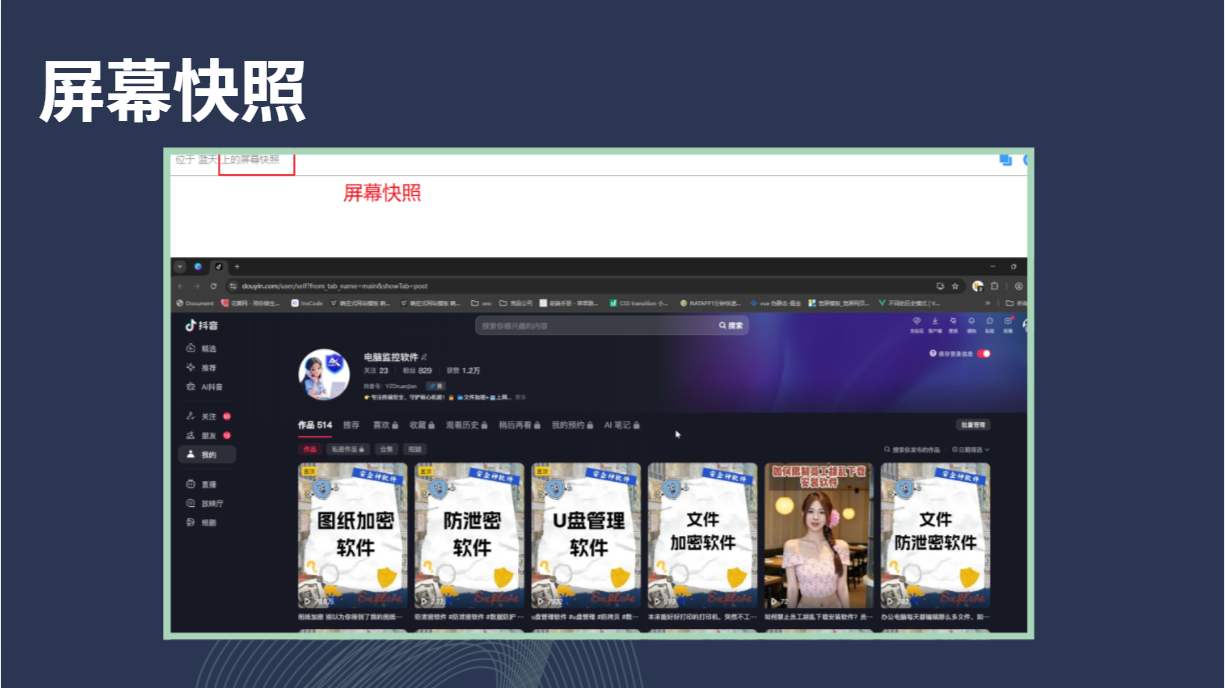This screenshot has width=1225, height=688.
Task: Open the seo bookmarks folder
Action: click(x=481, y=303)
